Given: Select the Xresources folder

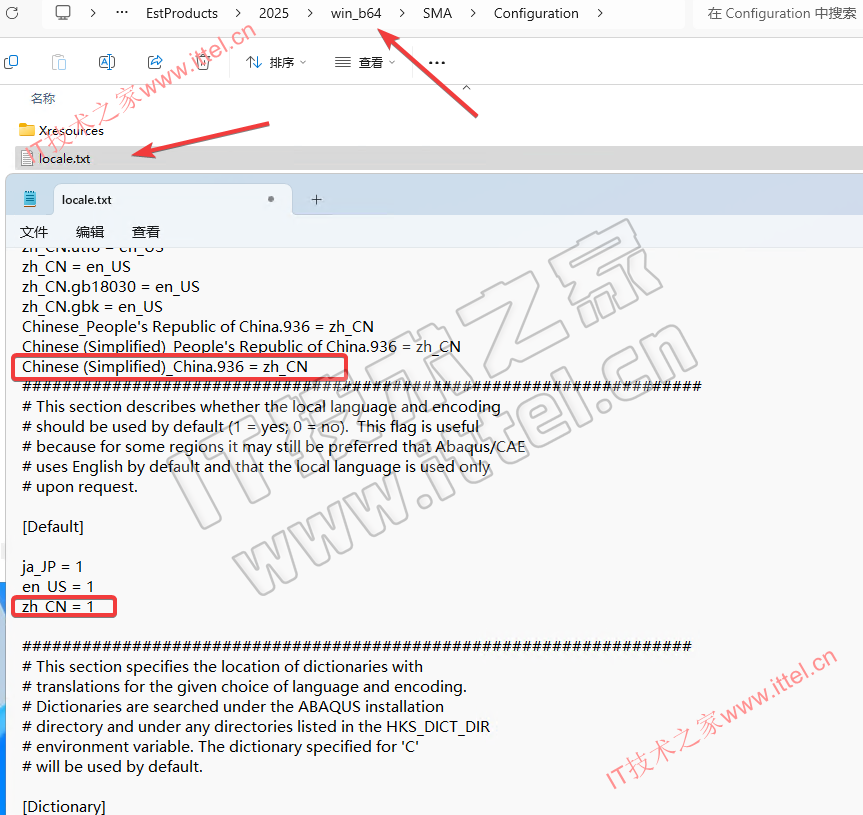Looking at the screenshot, I should tap(70, 130).
